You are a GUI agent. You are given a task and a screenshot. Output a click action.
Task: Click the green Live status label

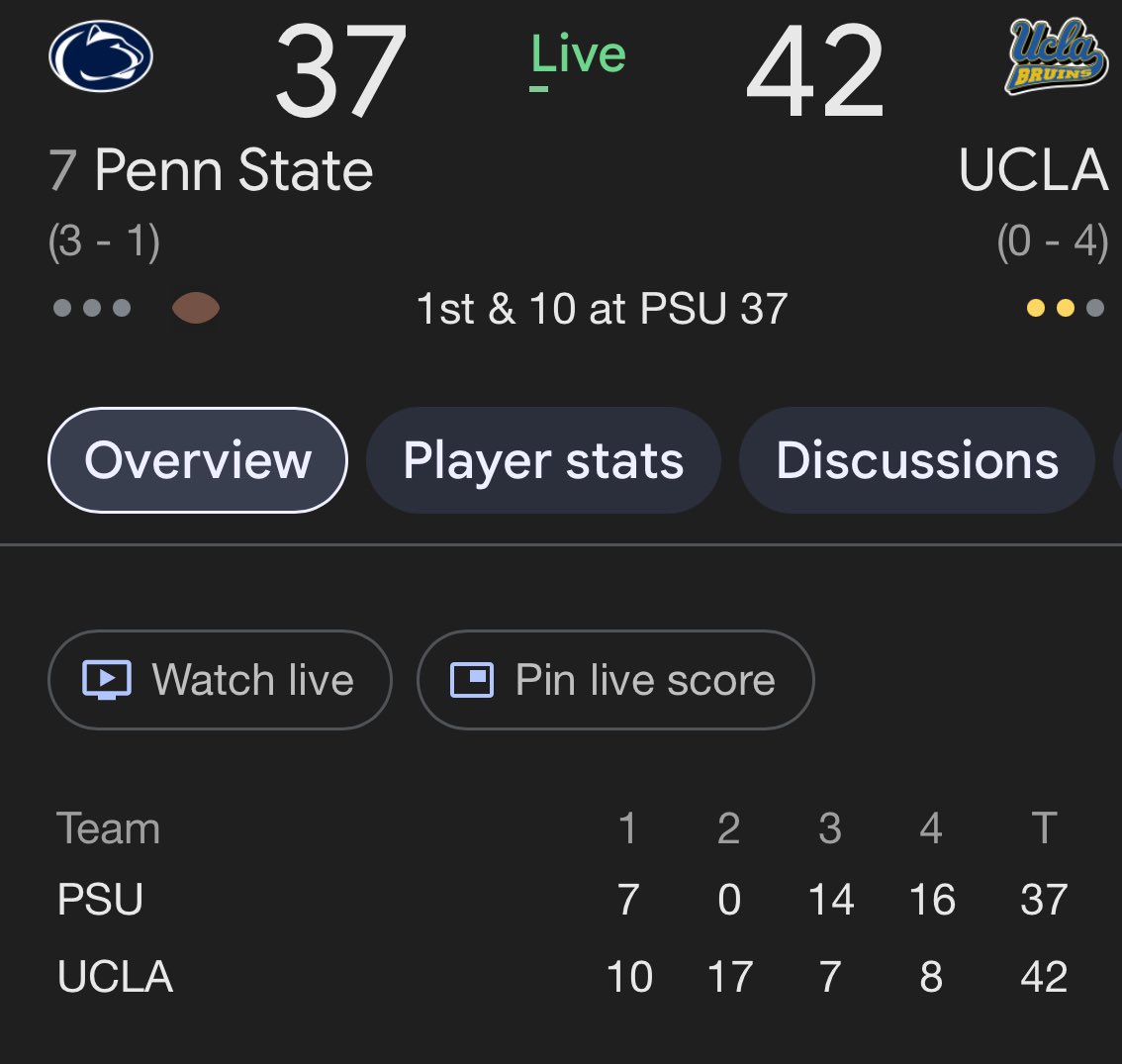[x=579, y=54]
